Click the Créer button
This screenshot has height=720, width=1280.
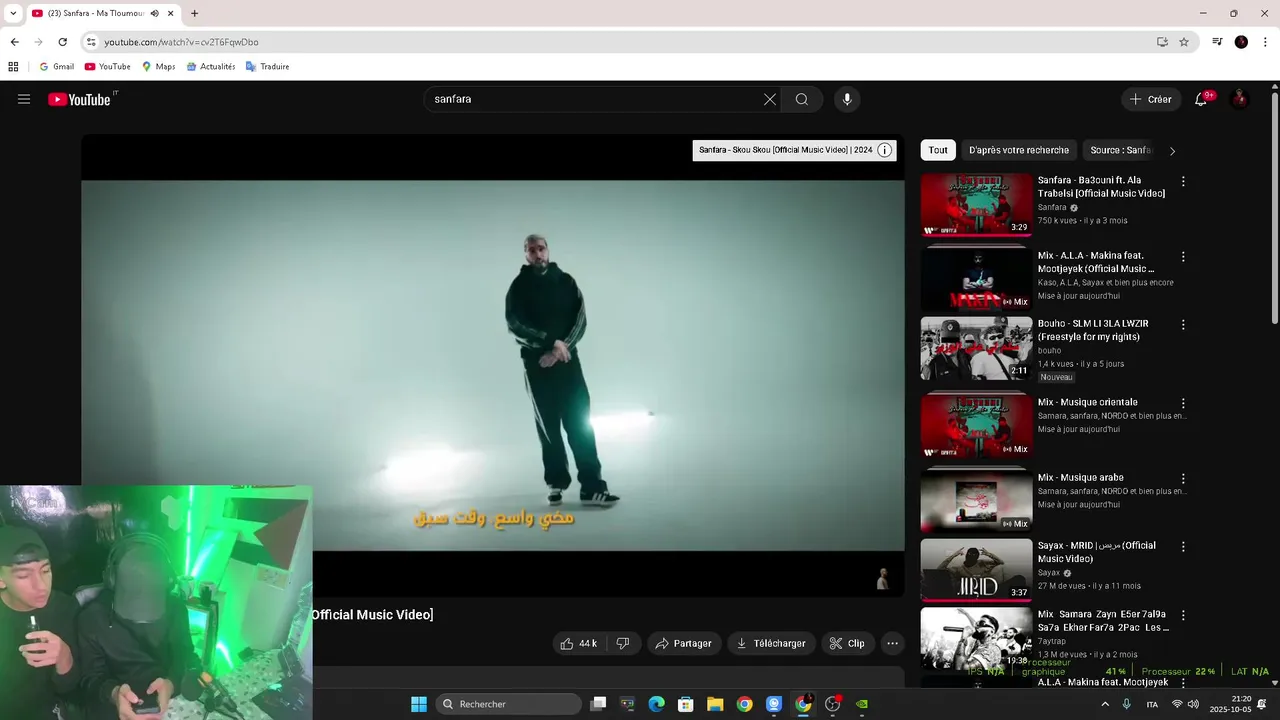tap(1150, 99)
